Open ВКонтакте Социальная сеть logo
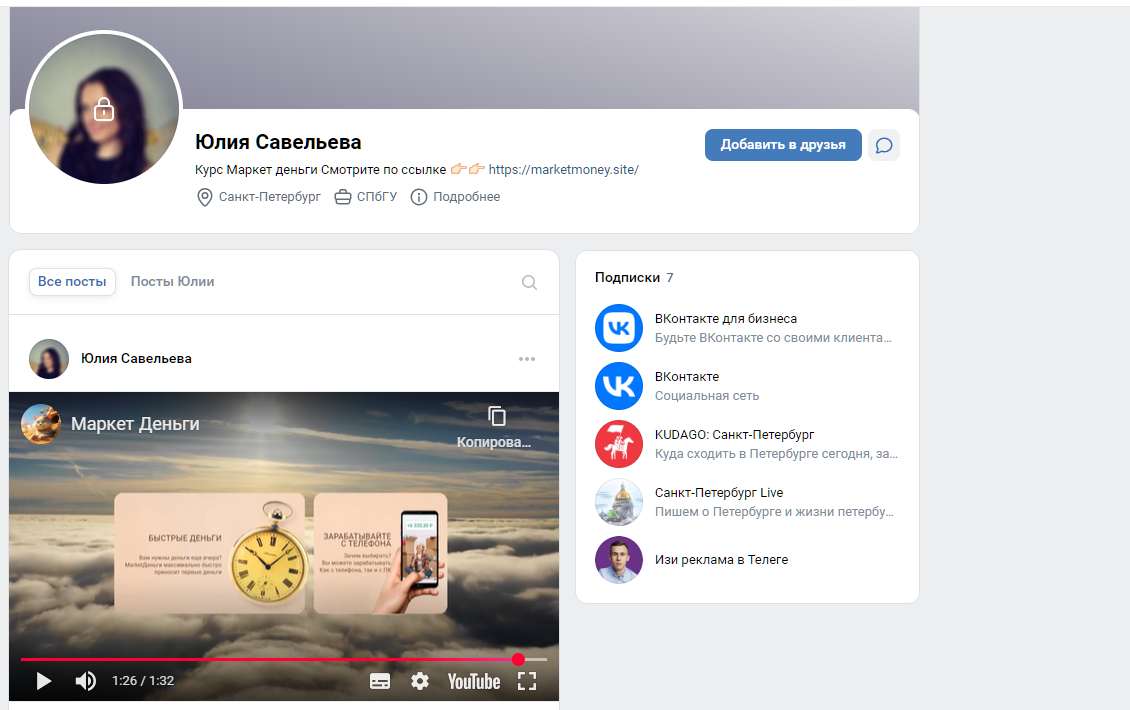The height and width of the screenshot is (710, 1130). [x=618, y=386]
